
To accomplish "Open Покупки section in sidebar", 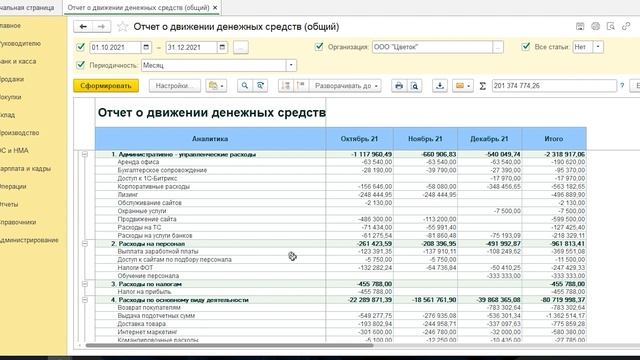I will 11,97.
